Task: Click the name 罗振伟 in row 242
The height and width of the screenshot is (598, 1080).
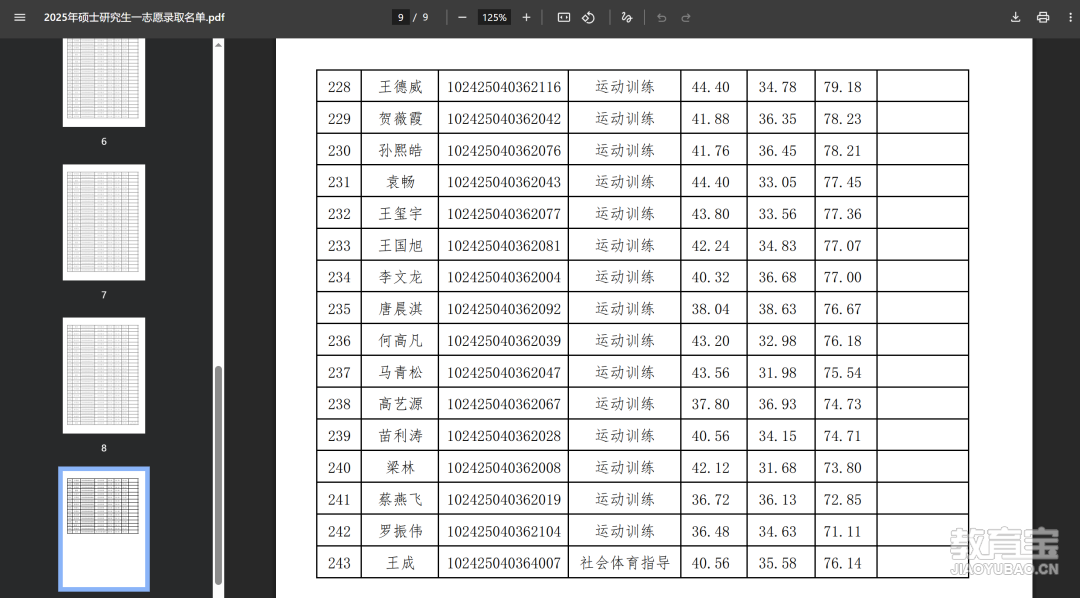Action: 400,531
